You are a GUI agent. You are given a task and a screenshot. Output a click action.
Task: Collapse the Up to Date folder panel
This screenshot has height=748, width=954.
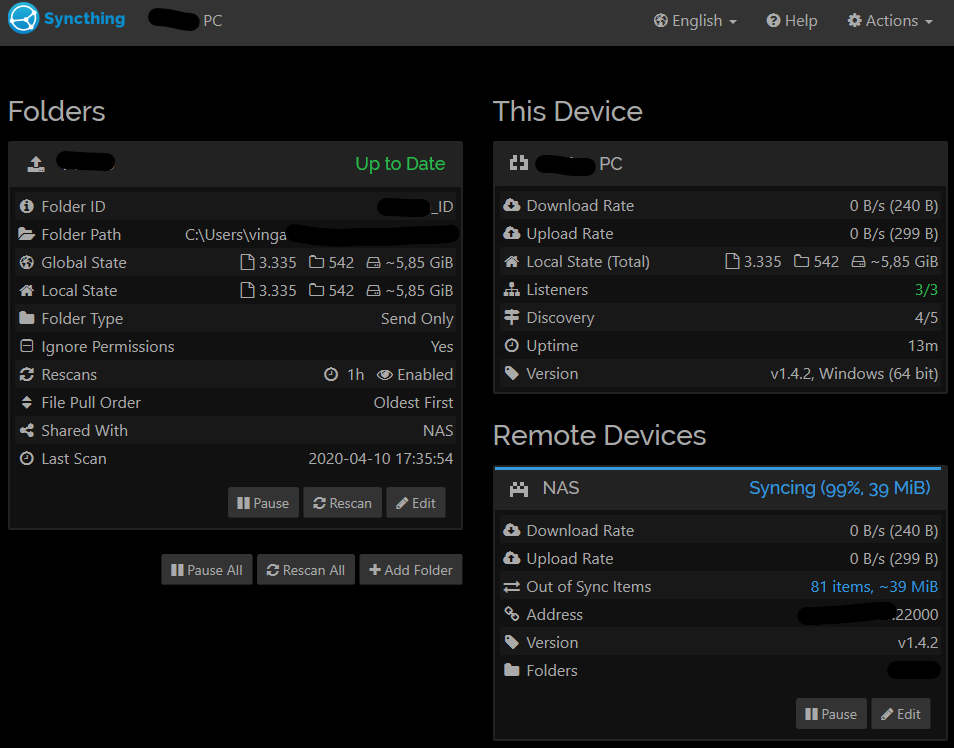235,164
